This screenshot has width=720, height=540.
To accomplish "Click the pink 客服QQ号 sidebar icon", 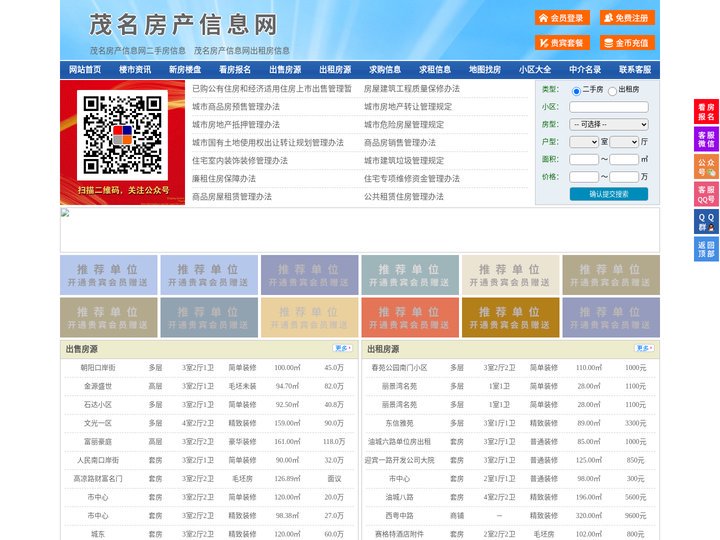I will tap(706, 194).
